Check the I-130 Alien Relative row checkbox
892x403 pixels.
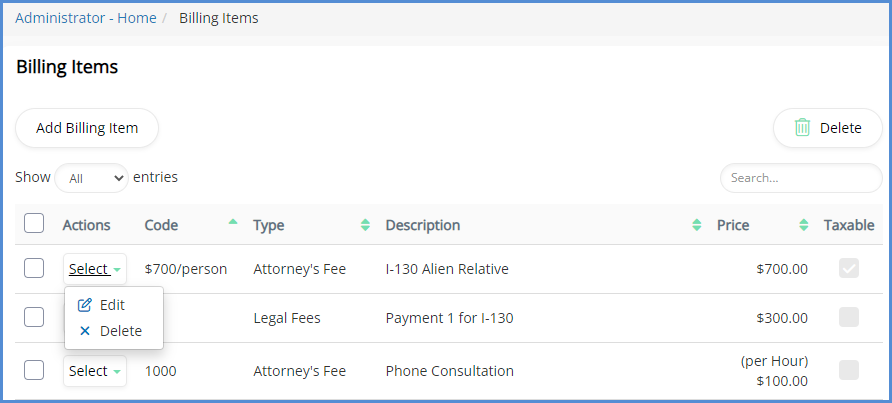(34, 268)
